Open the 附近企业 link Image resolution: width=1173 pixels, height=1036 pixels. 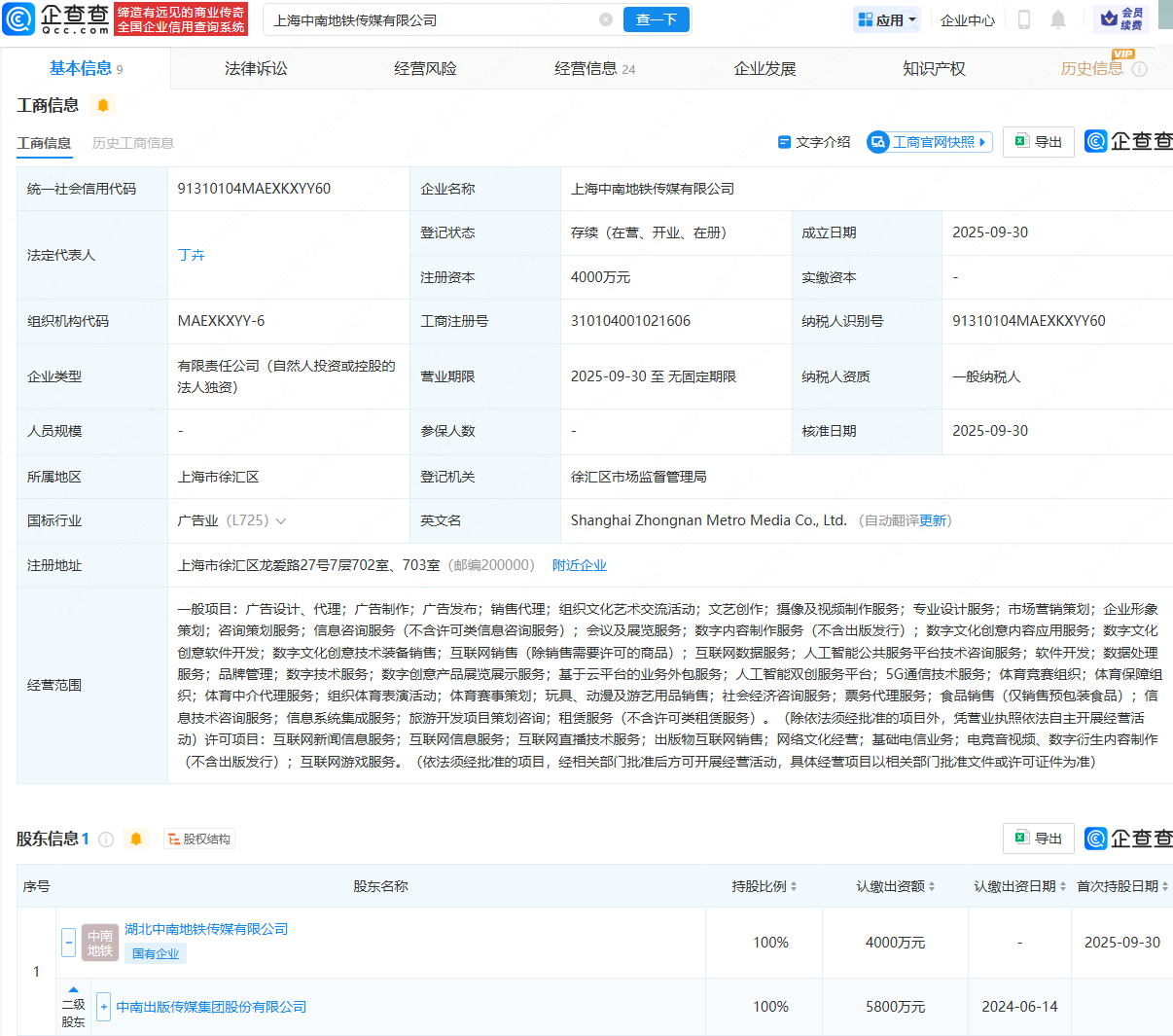pyautogui.click(x=579, y=565)
